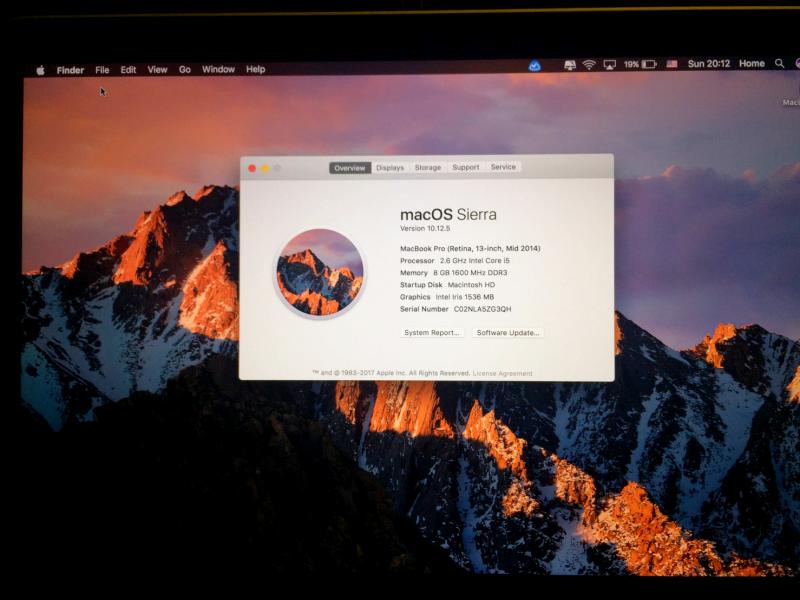Viewport: 800px width, 600px height.
Task: Open the Edit menu
Action: pyautogui.click(x=128, y=70)
